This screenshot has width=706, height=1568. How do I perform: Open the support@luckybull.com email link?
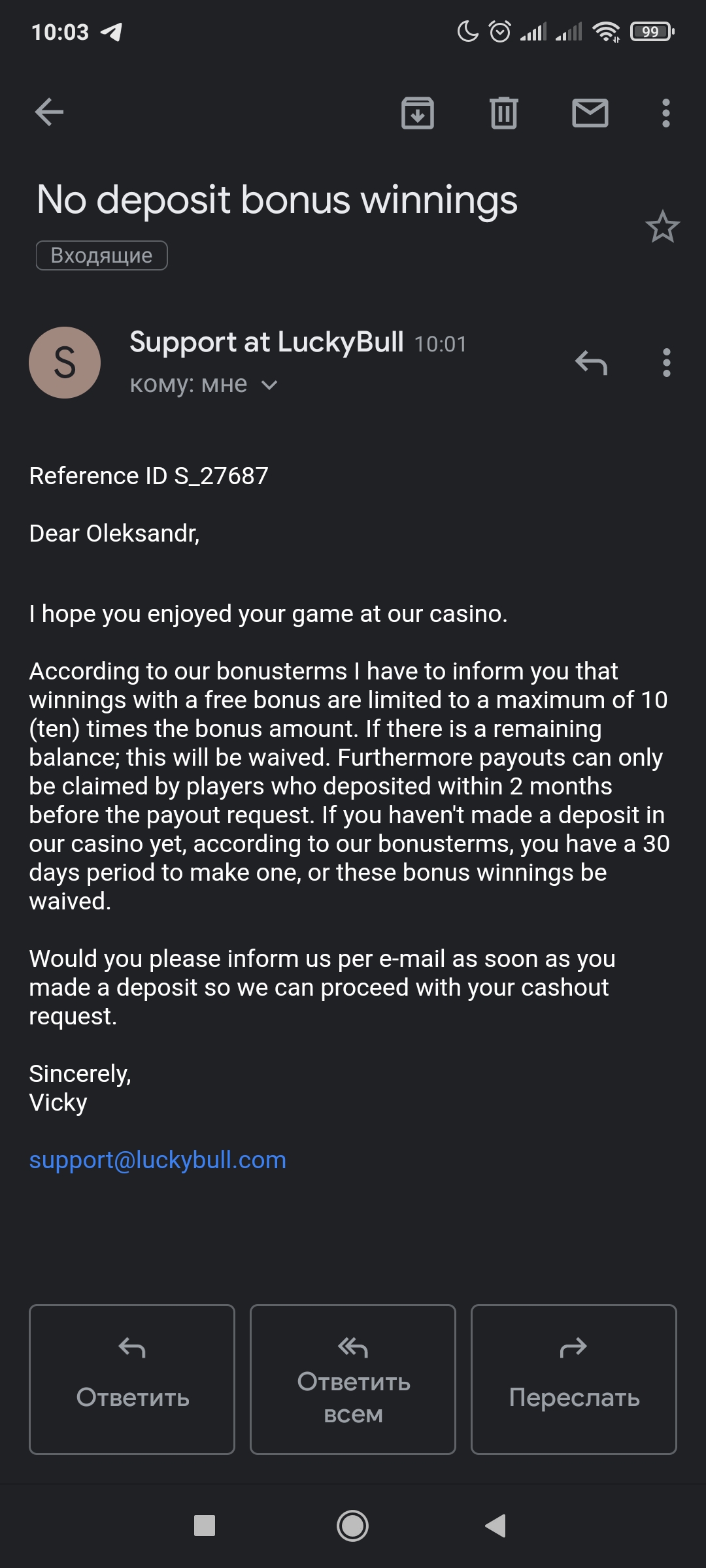click(x=158, y=1160)
